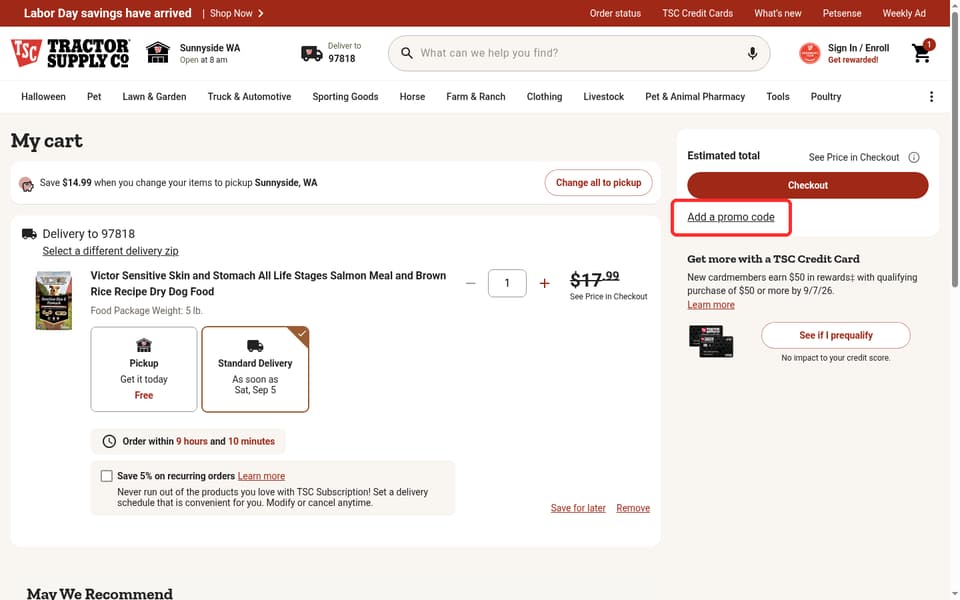Open the Horse category menu
The width and height of the screenshot is (960, 600).
click(x=412, y=97)
